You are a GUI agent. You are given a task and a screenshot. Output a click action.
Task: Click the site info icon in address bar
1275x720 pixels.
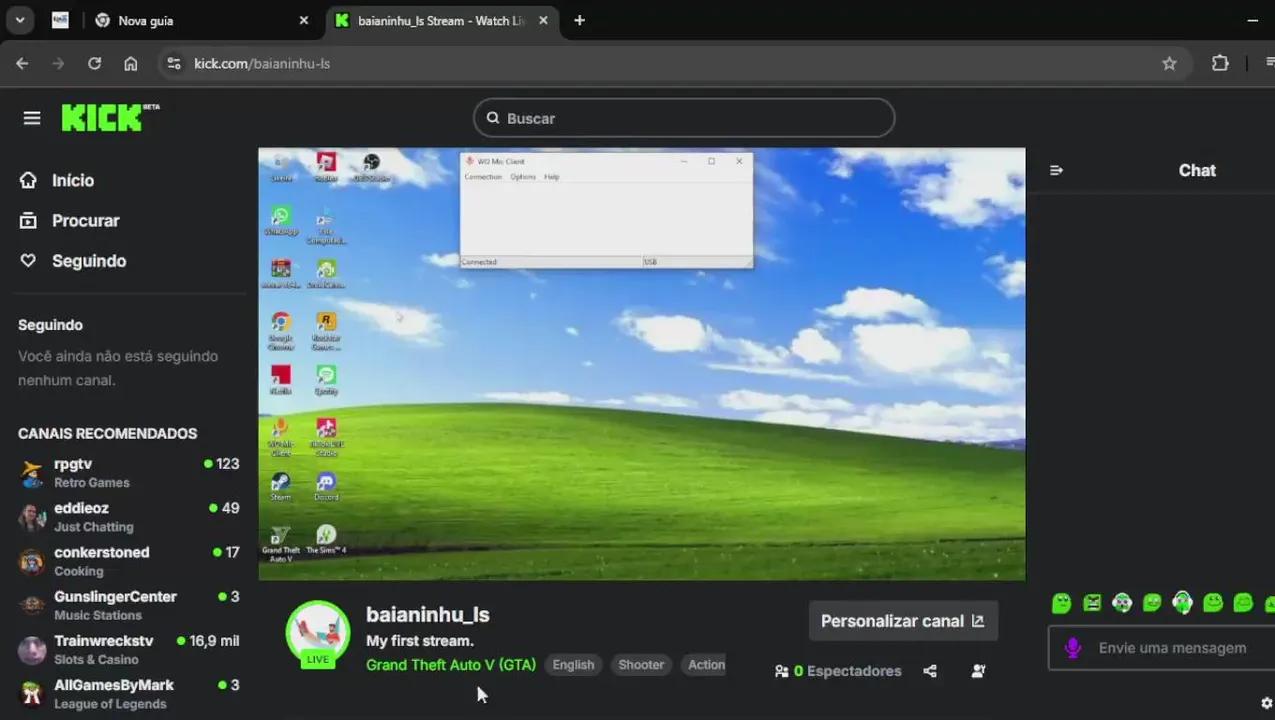click(173, 63)
